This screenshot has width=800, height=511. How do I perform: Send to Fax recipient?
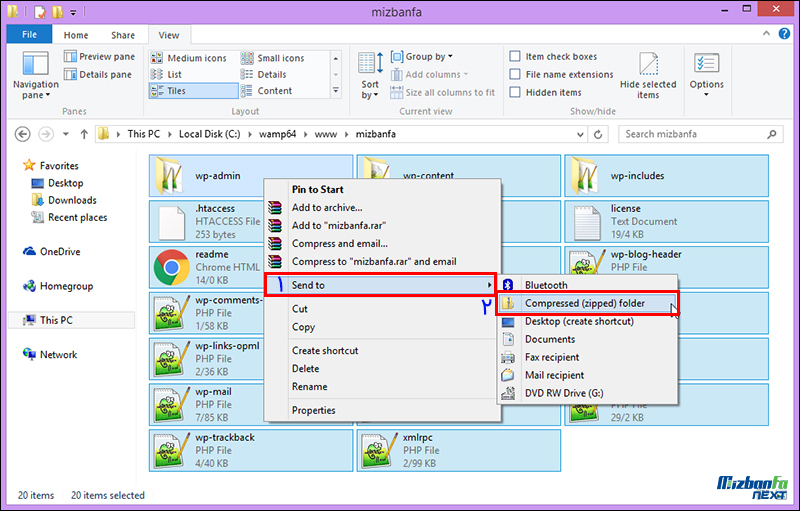point(587,357)
